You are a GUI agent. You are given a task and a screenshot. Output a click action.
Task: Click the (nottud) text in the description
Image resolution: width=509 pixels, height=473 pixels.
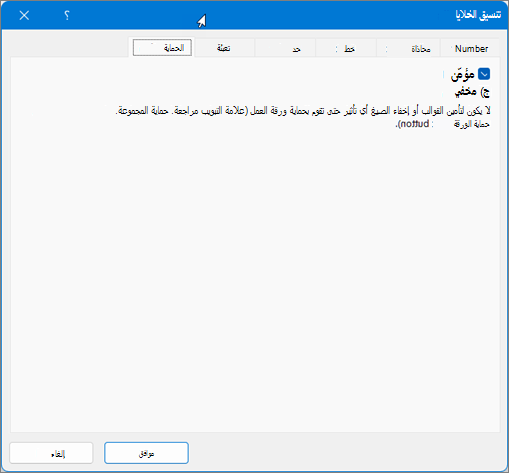(413, 124)
